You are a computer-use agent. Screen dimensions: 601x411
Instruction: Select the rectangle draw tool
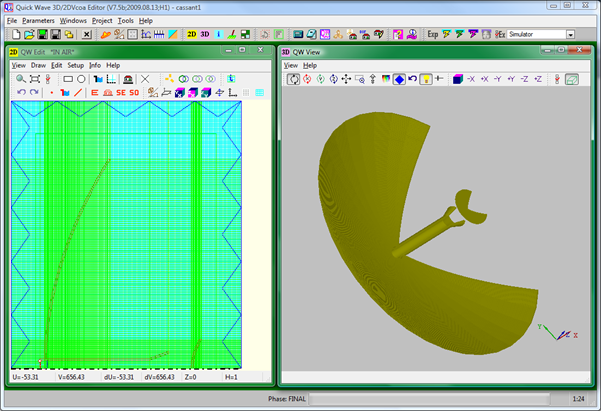[68, 78]
